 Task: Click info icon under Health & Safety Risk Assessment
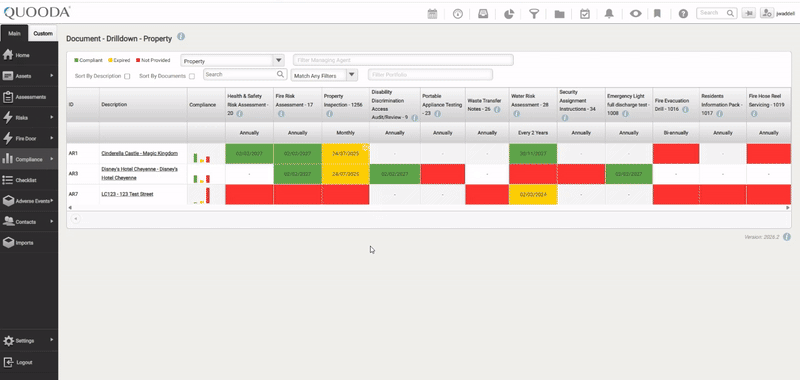coord(239,114)
